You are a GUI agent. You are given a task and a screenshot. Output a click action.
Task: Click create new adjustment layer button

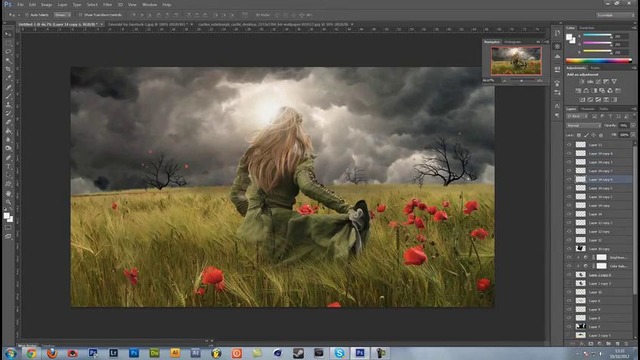pos(600,344)
